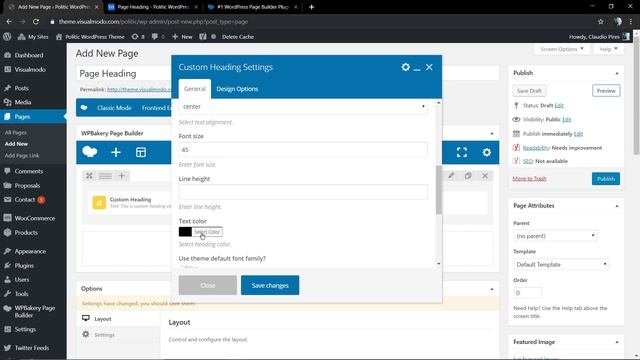Open My Sites in admin bar
This screenshot has height=360, width=640.
(x=33, y=36)
